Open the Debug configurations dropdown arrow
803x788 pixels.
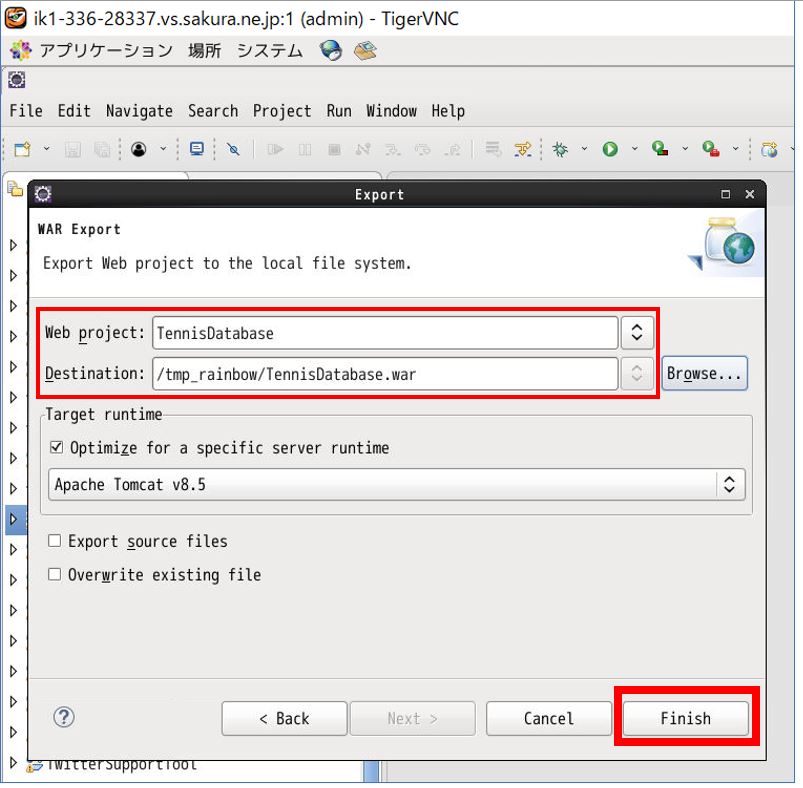tap(584, 149)
